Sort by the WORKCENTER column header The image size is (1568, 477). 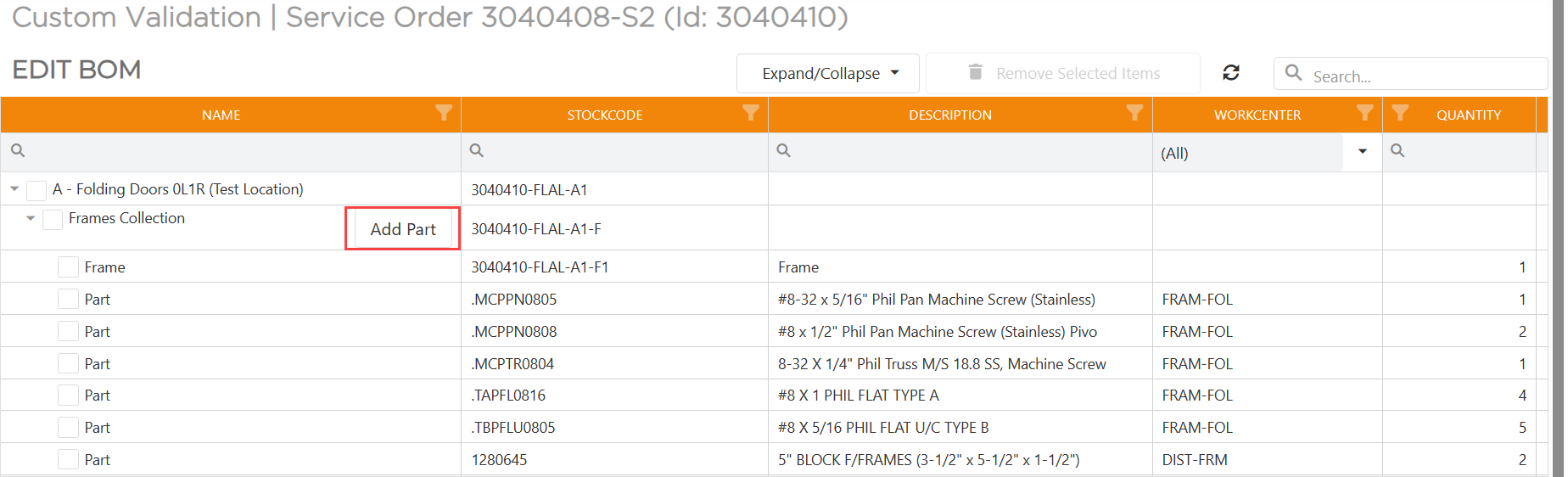pos(1257,115)
